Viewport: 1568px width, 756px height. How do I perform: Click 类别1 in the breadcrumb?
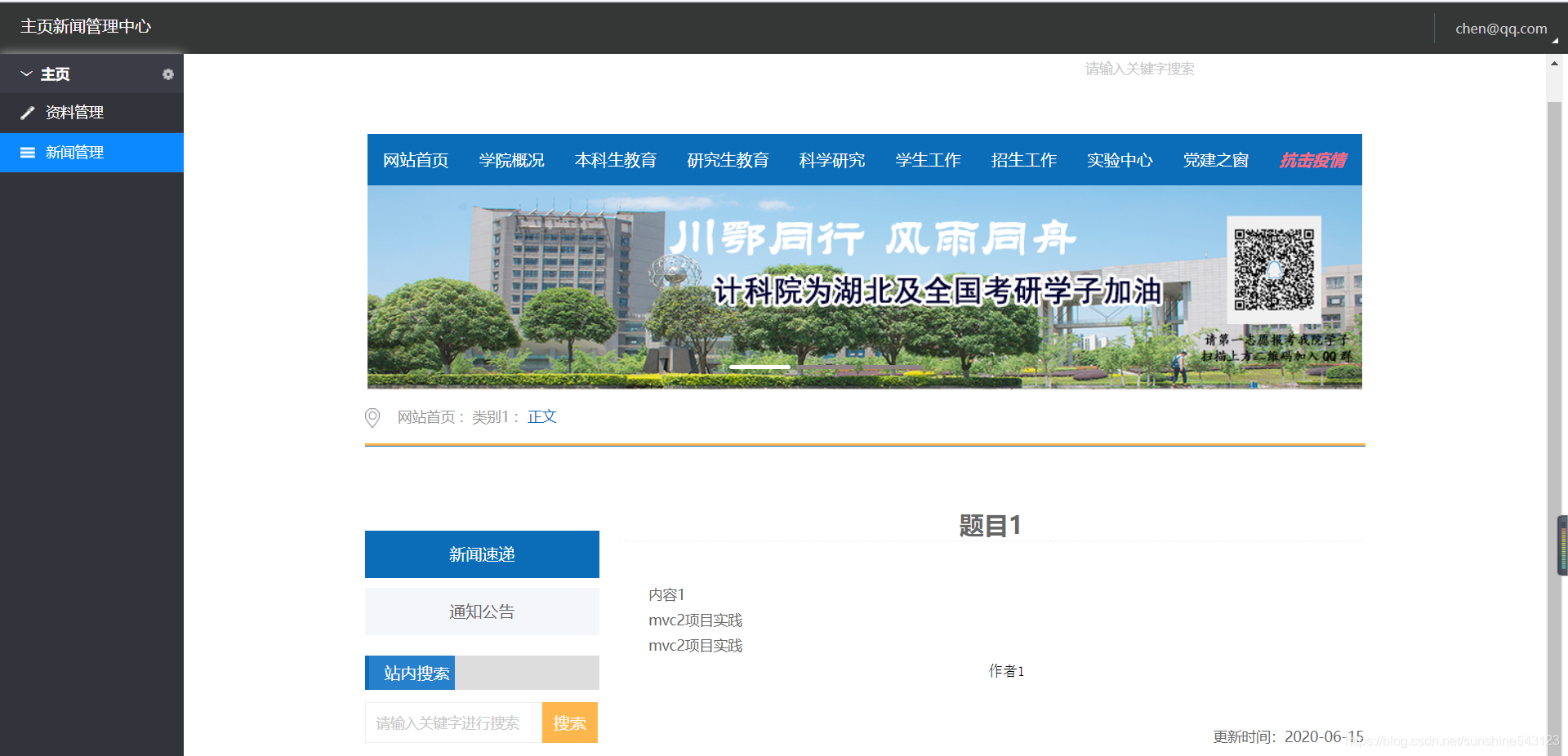[x=490, y=417]
